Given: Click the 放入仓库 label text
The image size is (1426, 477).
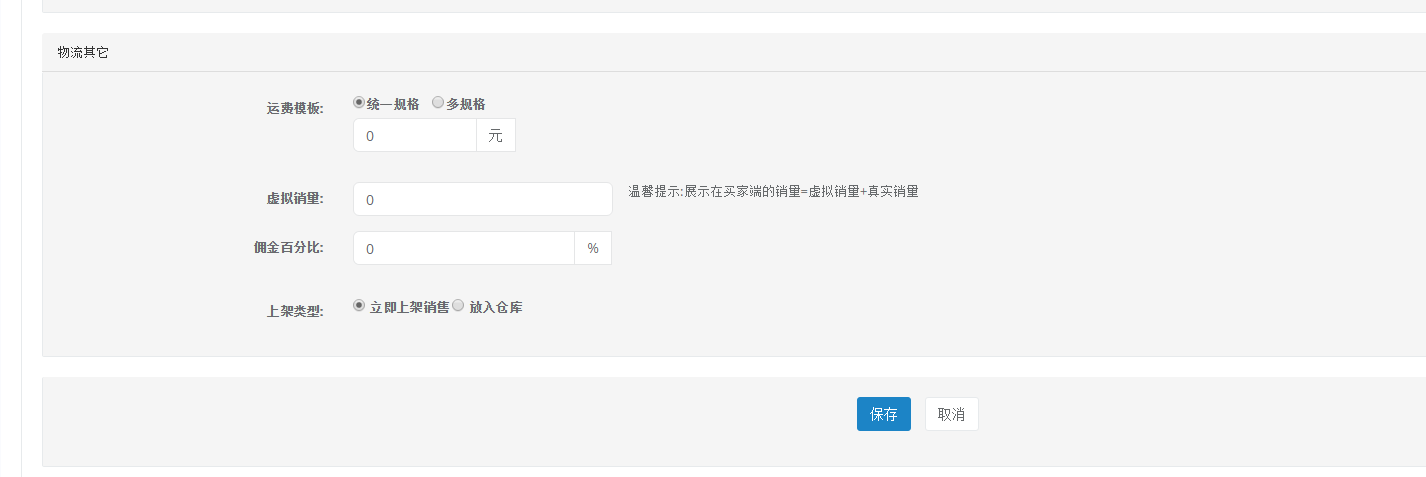Looking at the screenshot, I should (496, 308).
